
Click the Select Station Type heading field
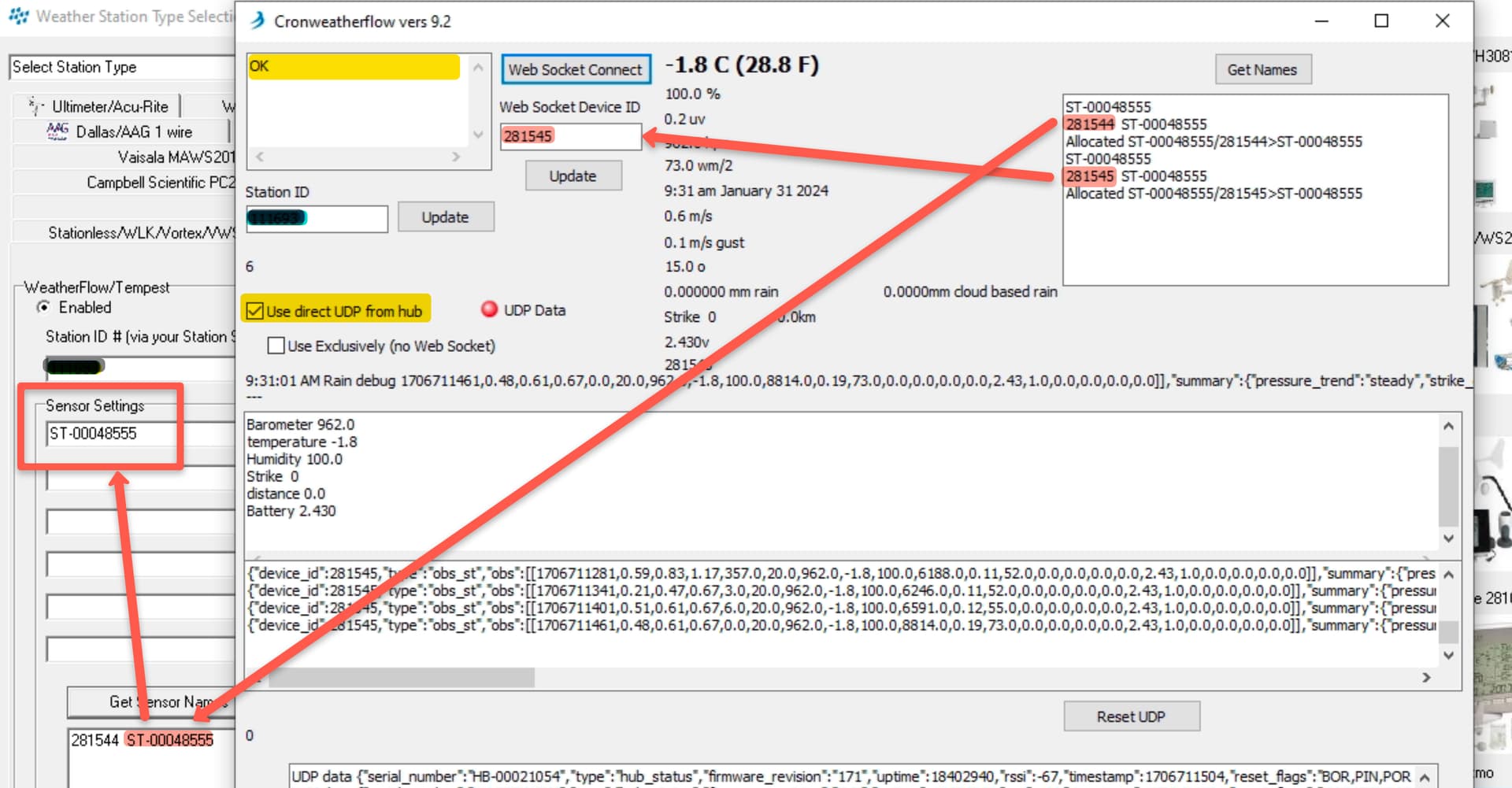(x=122, y=67)
